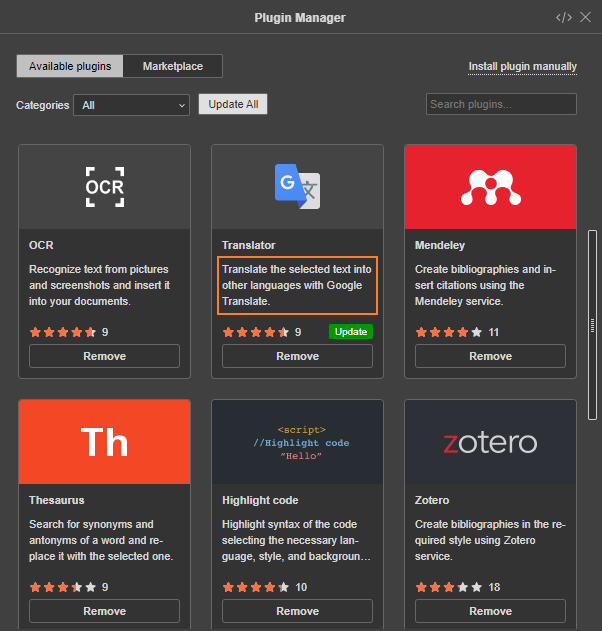The width and height of the screenshot is (602, 631).
Task: Click the OCR plugin logo icon
Action: coord(105,187)
